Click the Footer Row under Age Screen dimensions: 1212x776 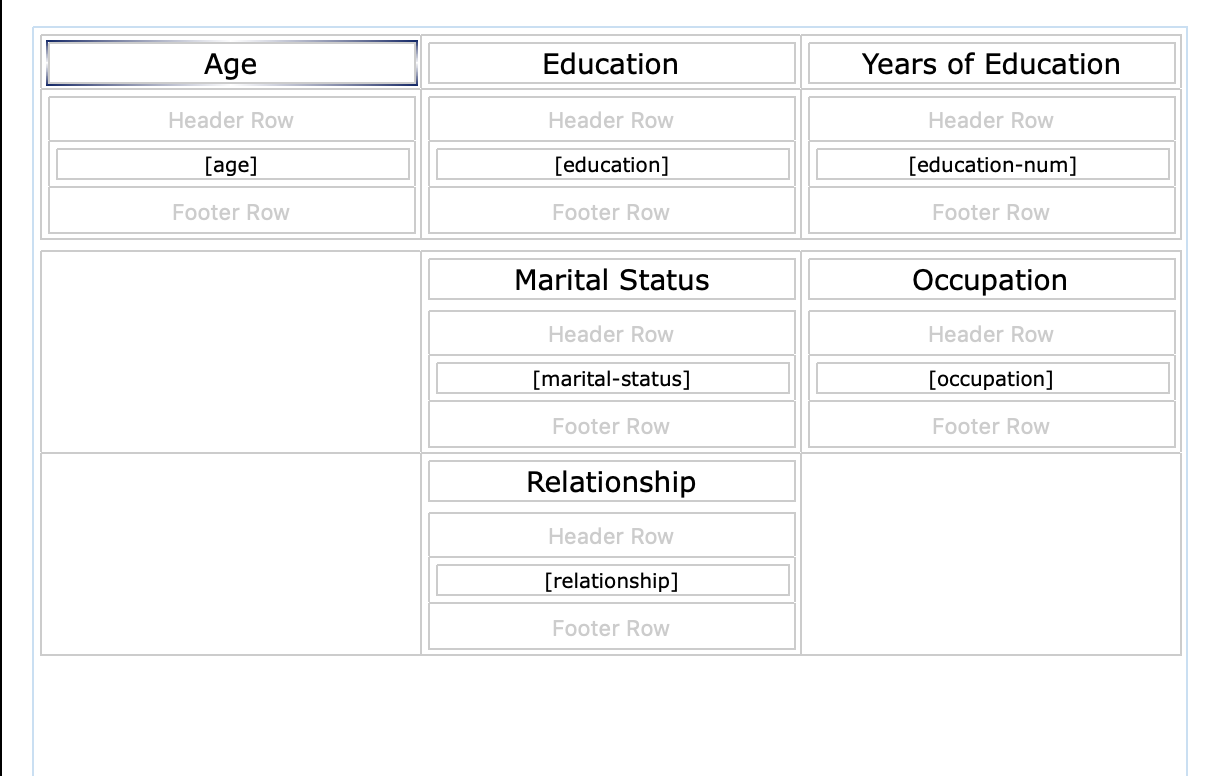point(231,212)
